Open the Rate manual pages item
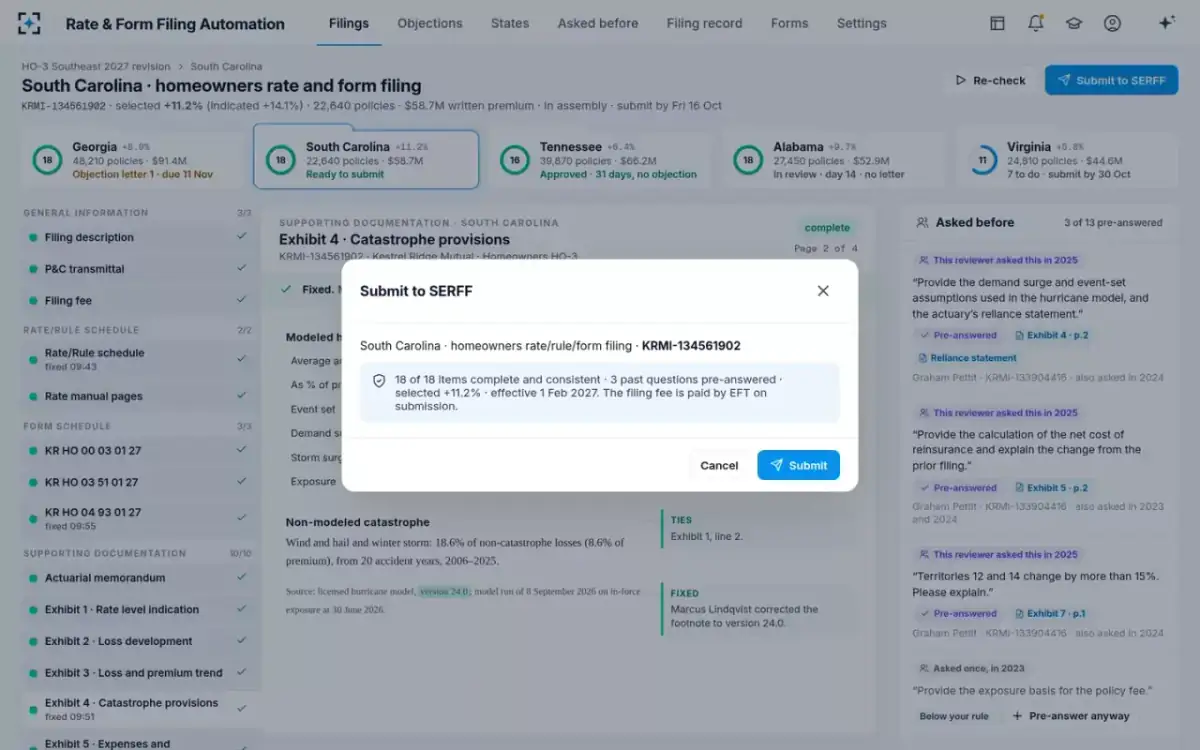Viewport: 1200px width, 750px height. point(139,396)
